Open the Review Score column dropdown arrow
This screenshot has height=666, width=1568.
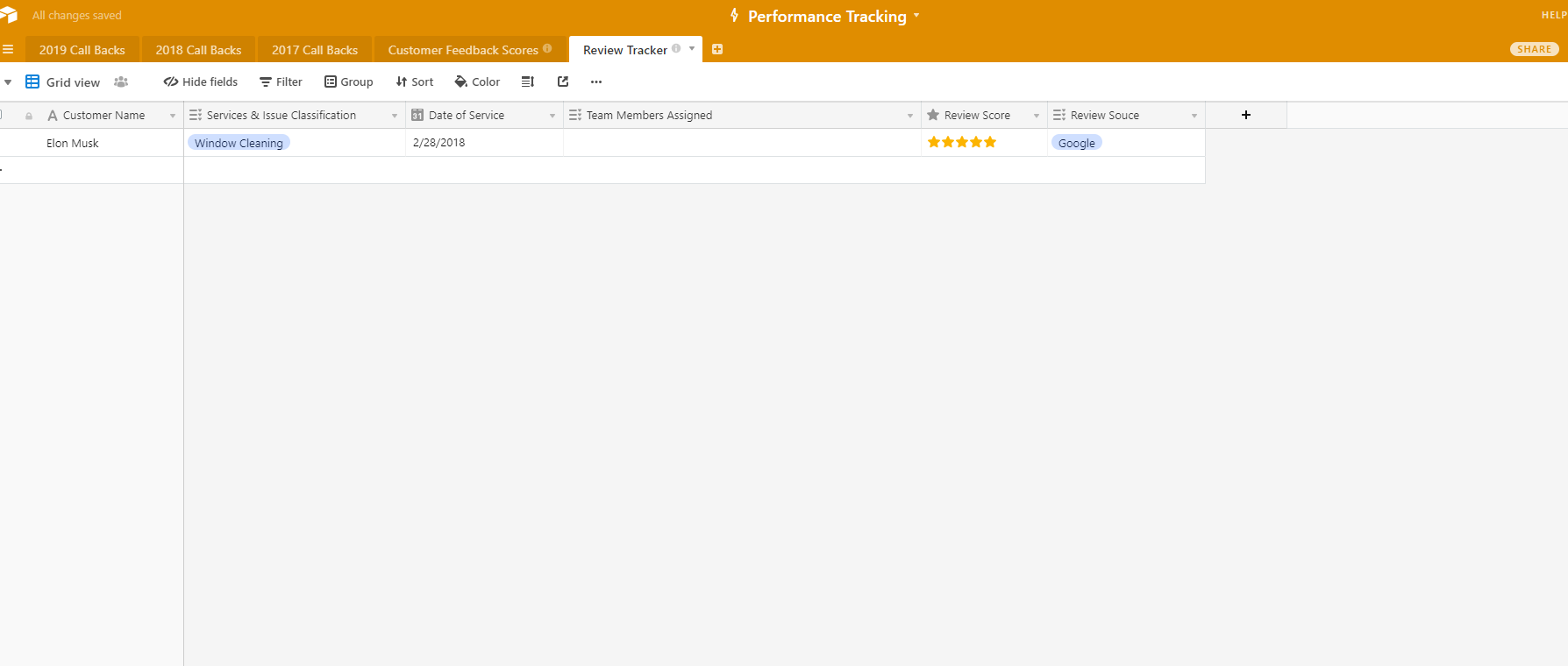pos(1036,116)
